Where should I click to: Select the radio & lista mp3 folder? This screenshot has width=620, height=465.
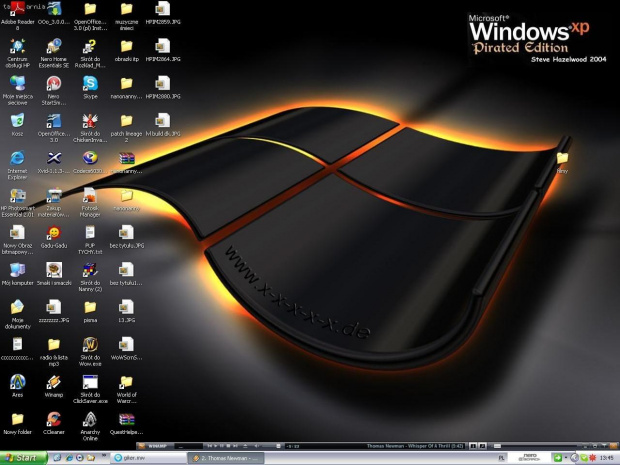pos(54,351)
